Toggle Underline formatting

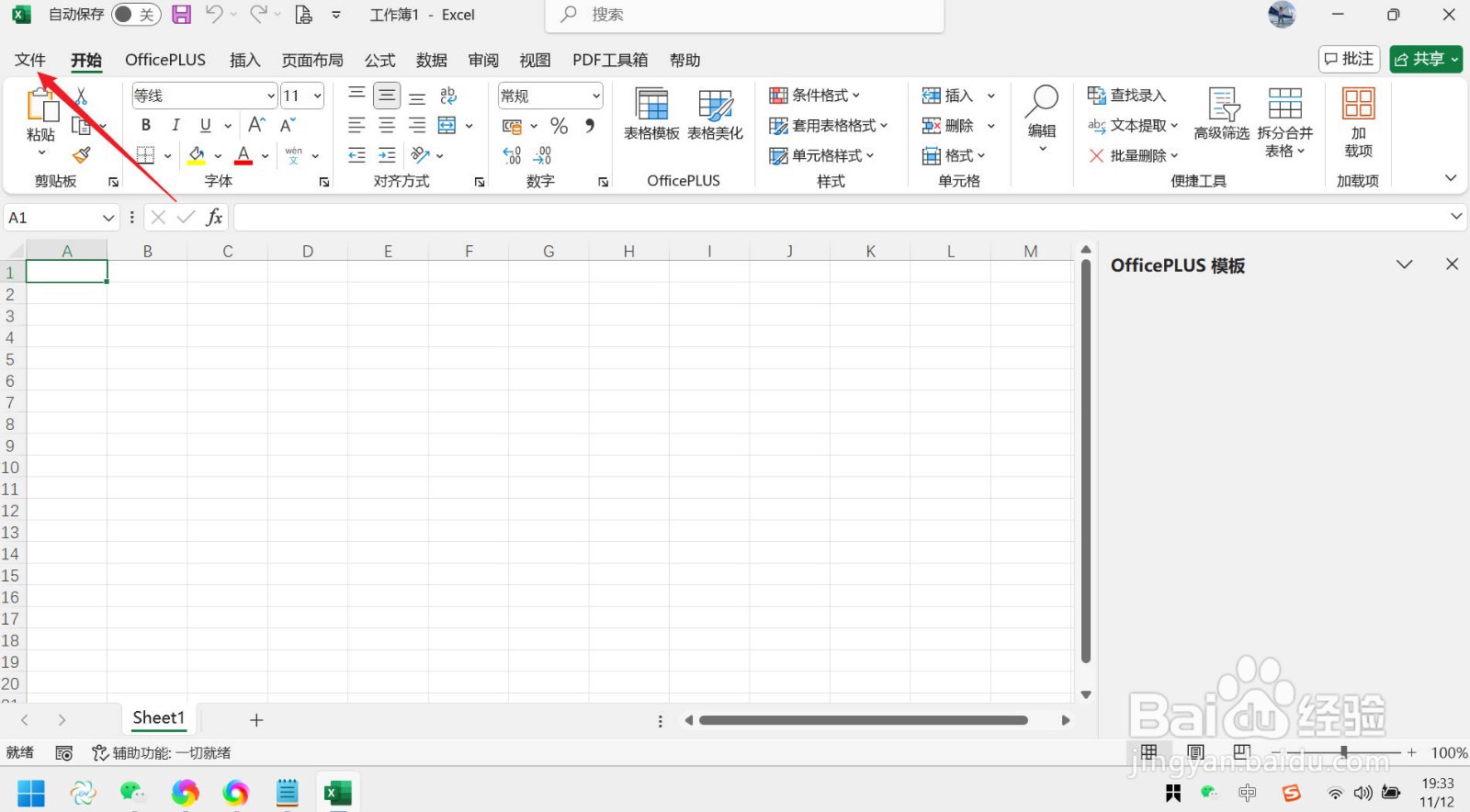coord(206,125)
